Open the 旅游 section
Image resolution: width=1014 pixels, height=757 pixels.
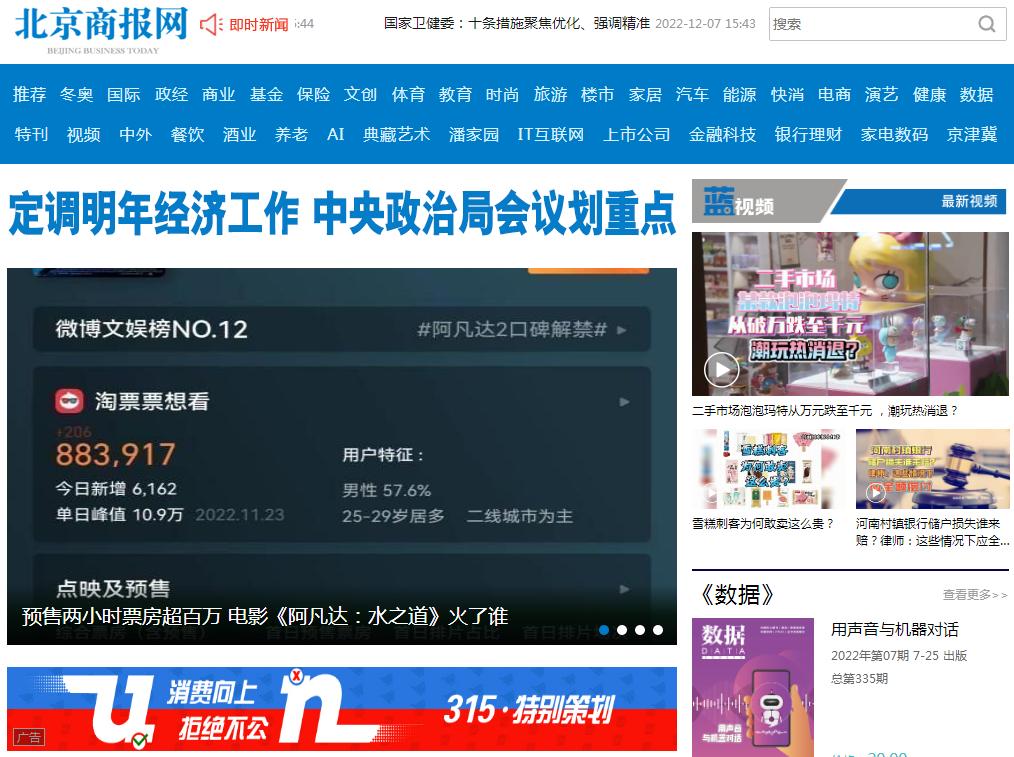click(550, 94)
